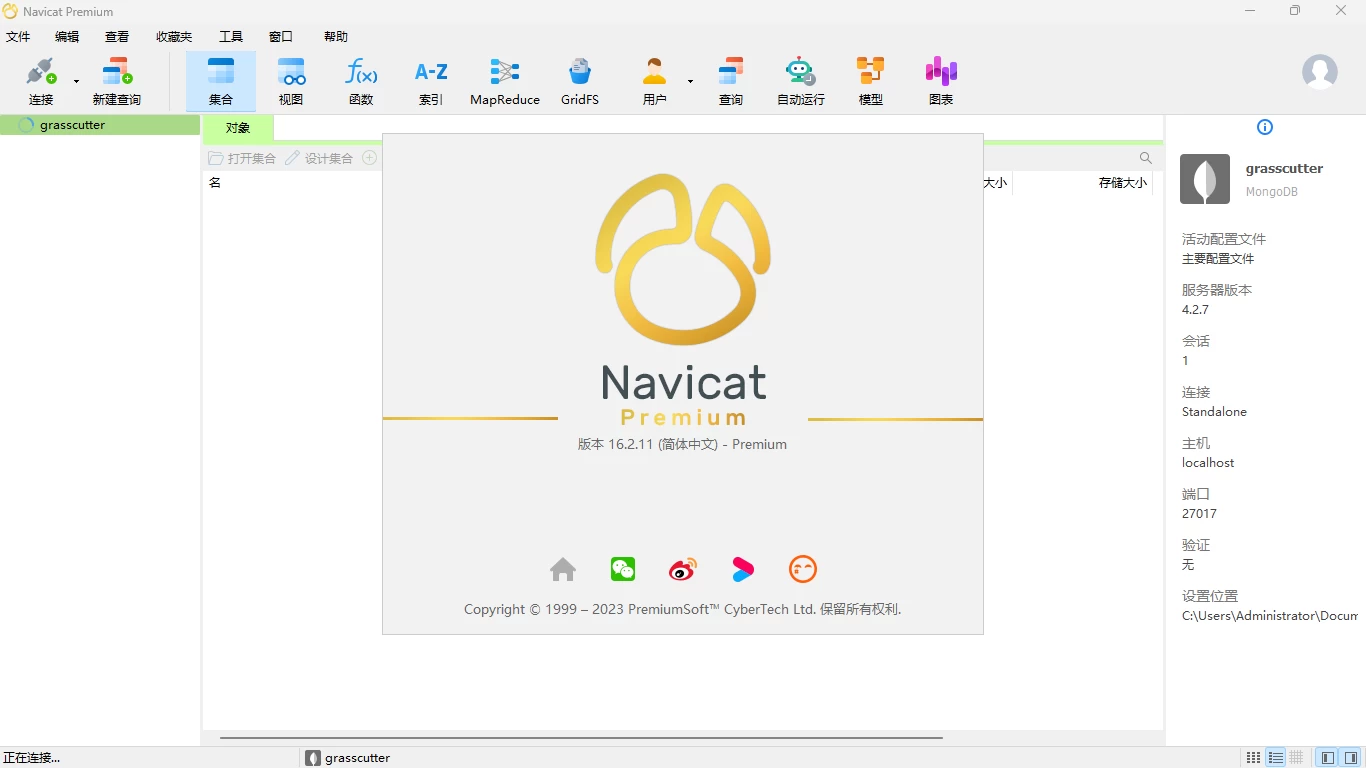Open the Function (函数) toolbar icon
1366x768 pixels.
pyautogui.click(x=361, y=81)
